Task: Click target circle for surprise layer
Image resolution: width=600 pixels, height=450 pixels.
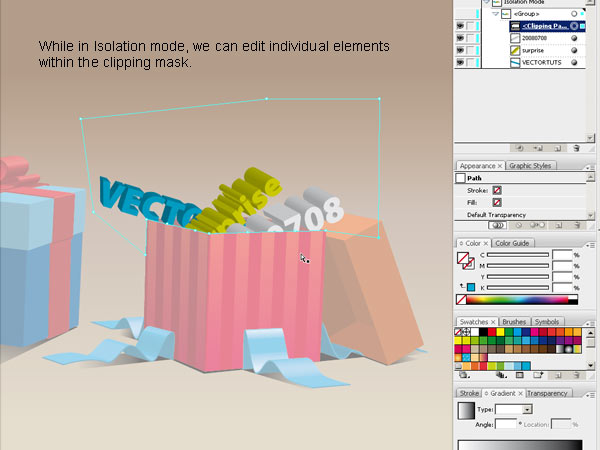Action: [x=574, y=51]
